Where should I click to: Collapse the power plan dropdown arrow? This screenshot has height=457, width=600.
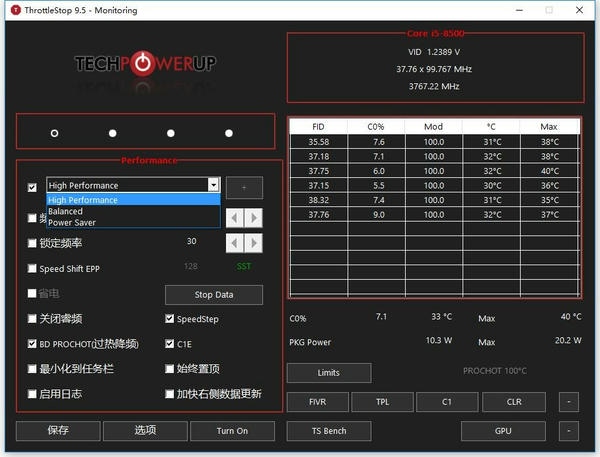(x=214, y=185)
